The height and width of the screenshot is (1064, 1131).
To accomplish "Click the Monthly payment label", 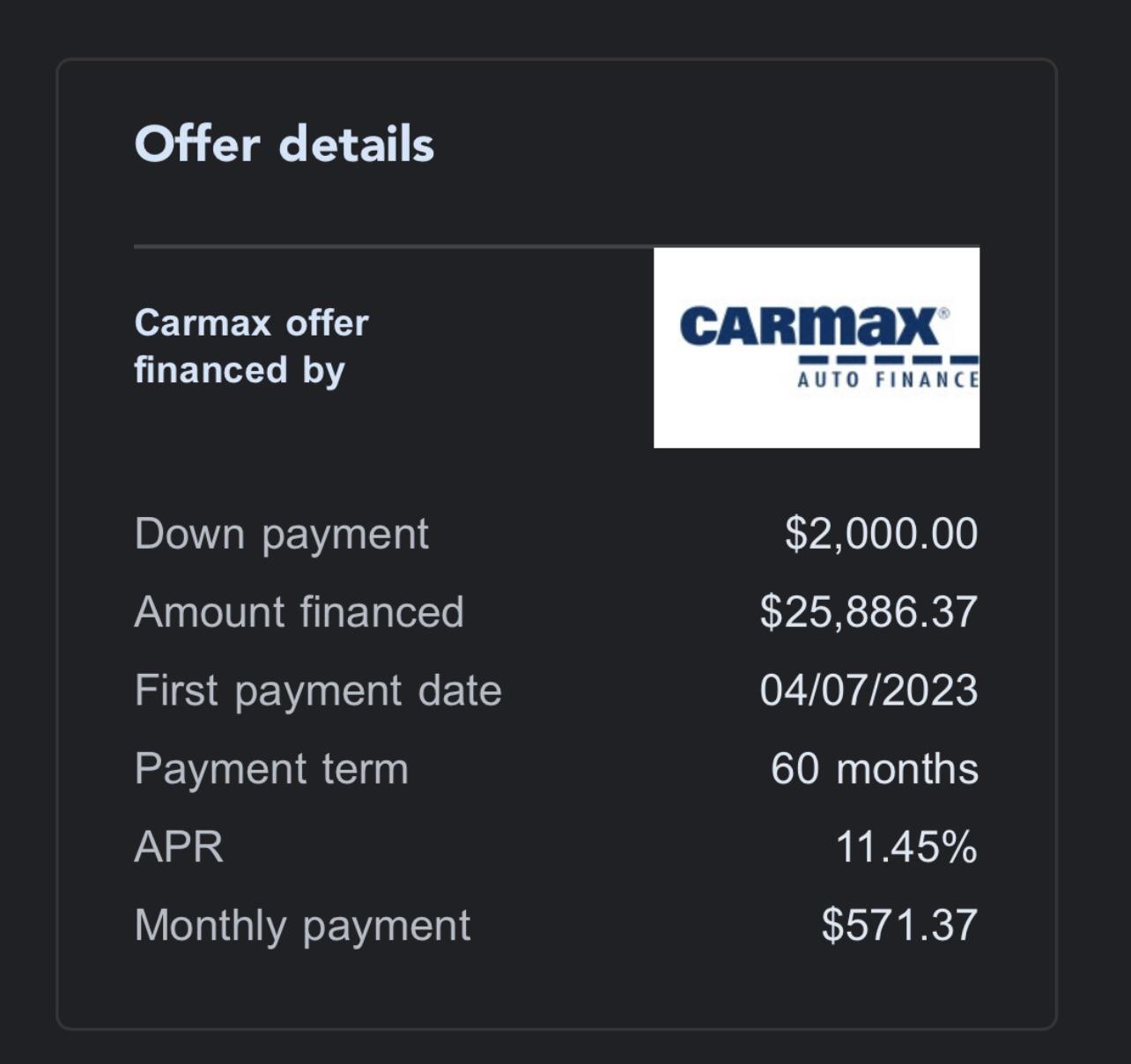I will coord(303,924).
